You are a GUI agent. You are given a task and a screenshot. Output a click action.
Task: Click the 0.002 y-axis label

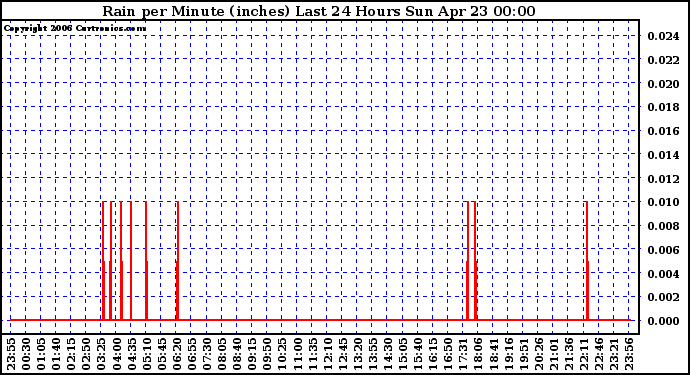(x=663, y=297)
